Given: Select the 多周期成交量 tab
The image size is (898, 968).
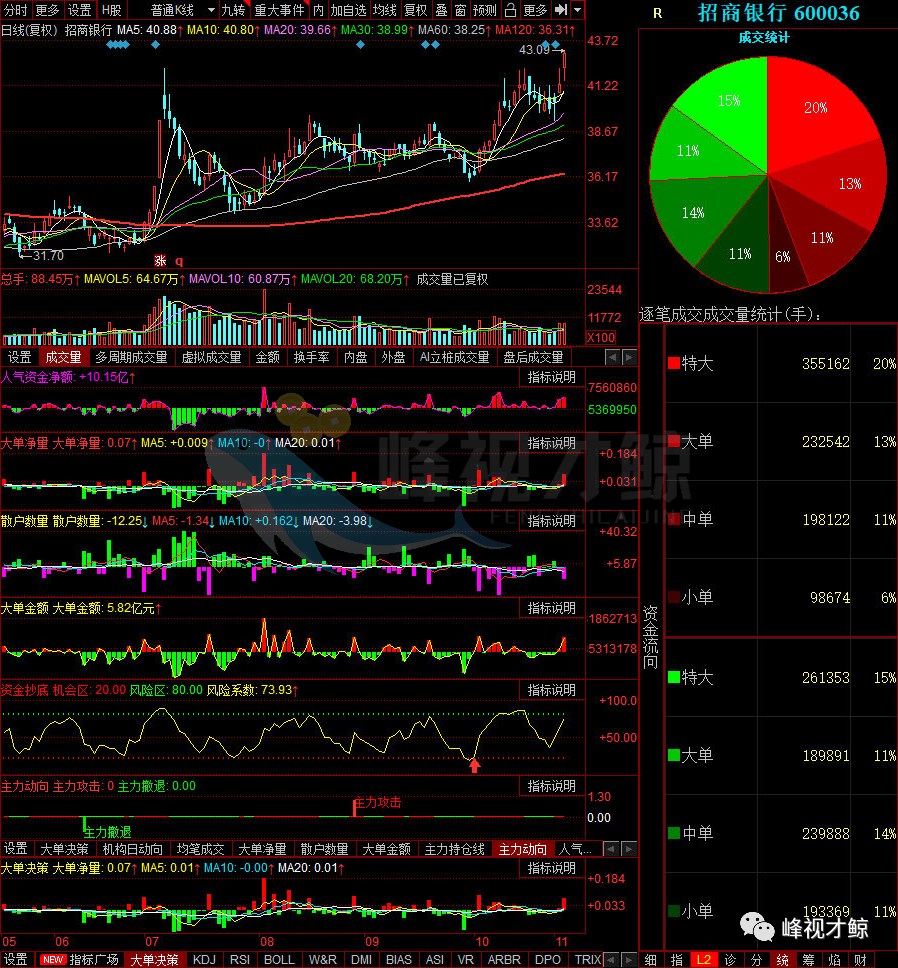Looking at the screenshot, I should pos(131,357).
